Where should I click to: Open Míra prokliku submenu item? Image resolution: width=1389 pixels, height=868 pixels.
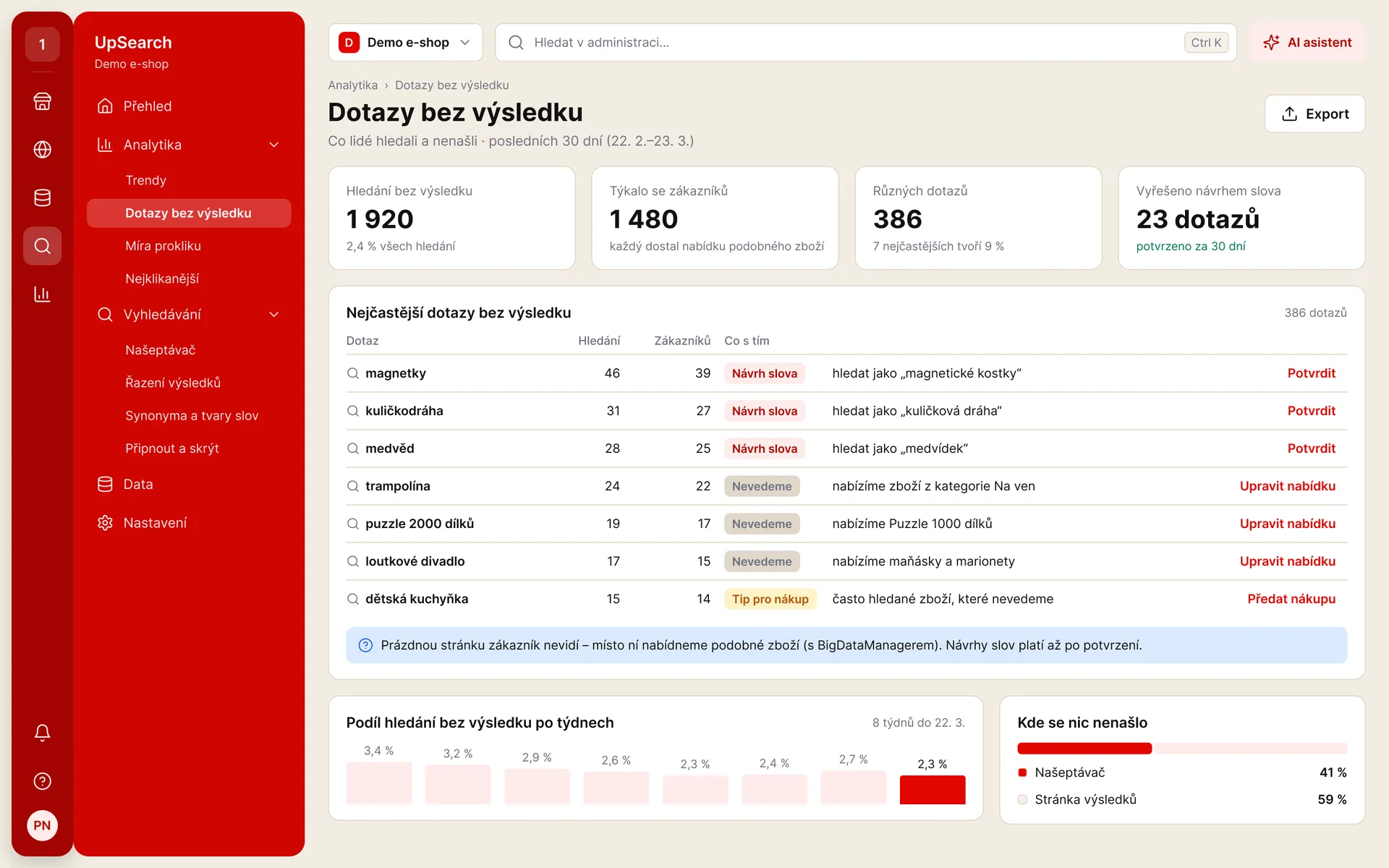pyautogui.click(x=188, y=246)
